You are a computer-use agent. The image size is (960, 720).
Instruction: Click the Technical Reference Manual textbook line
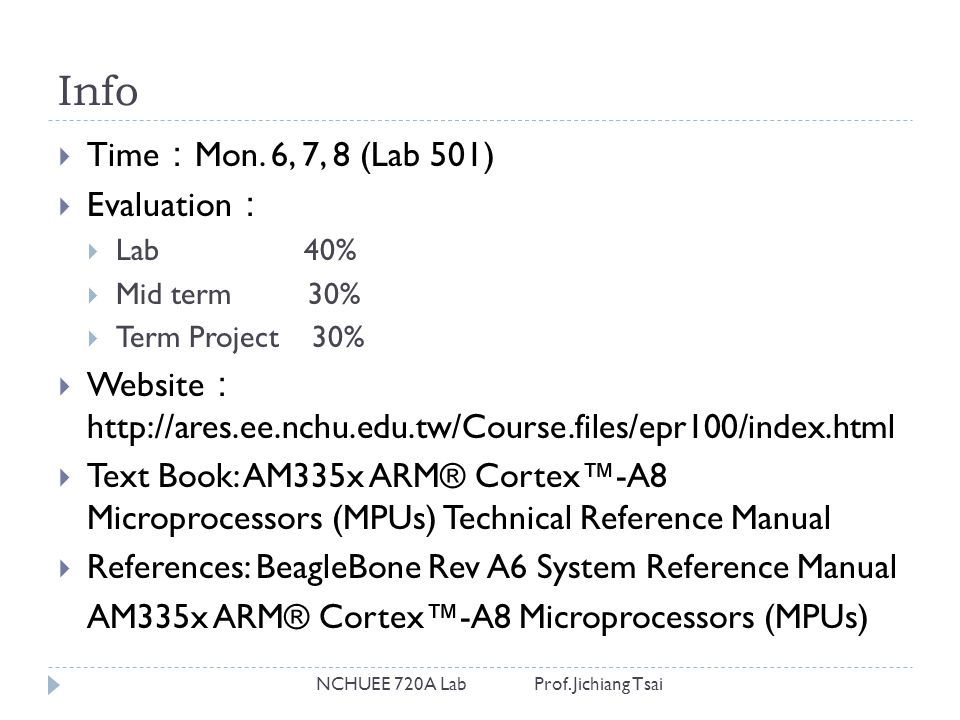[459, 519]
